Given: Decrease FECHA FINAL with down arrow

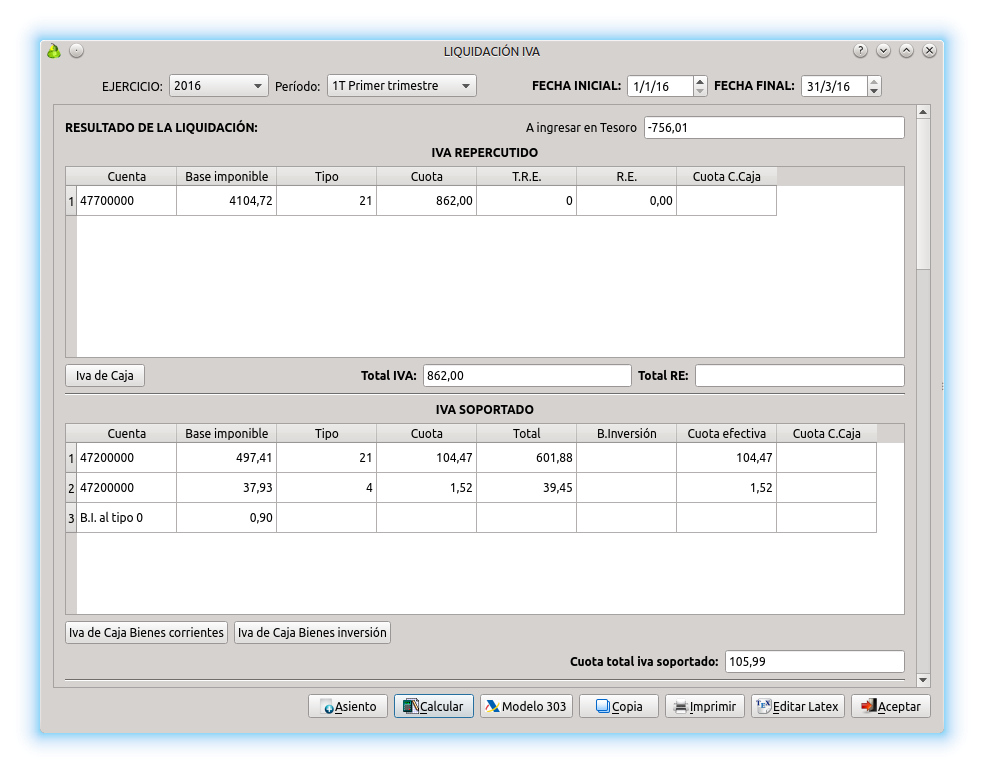Looking at the screenshot, I should (x=874, y=91).
